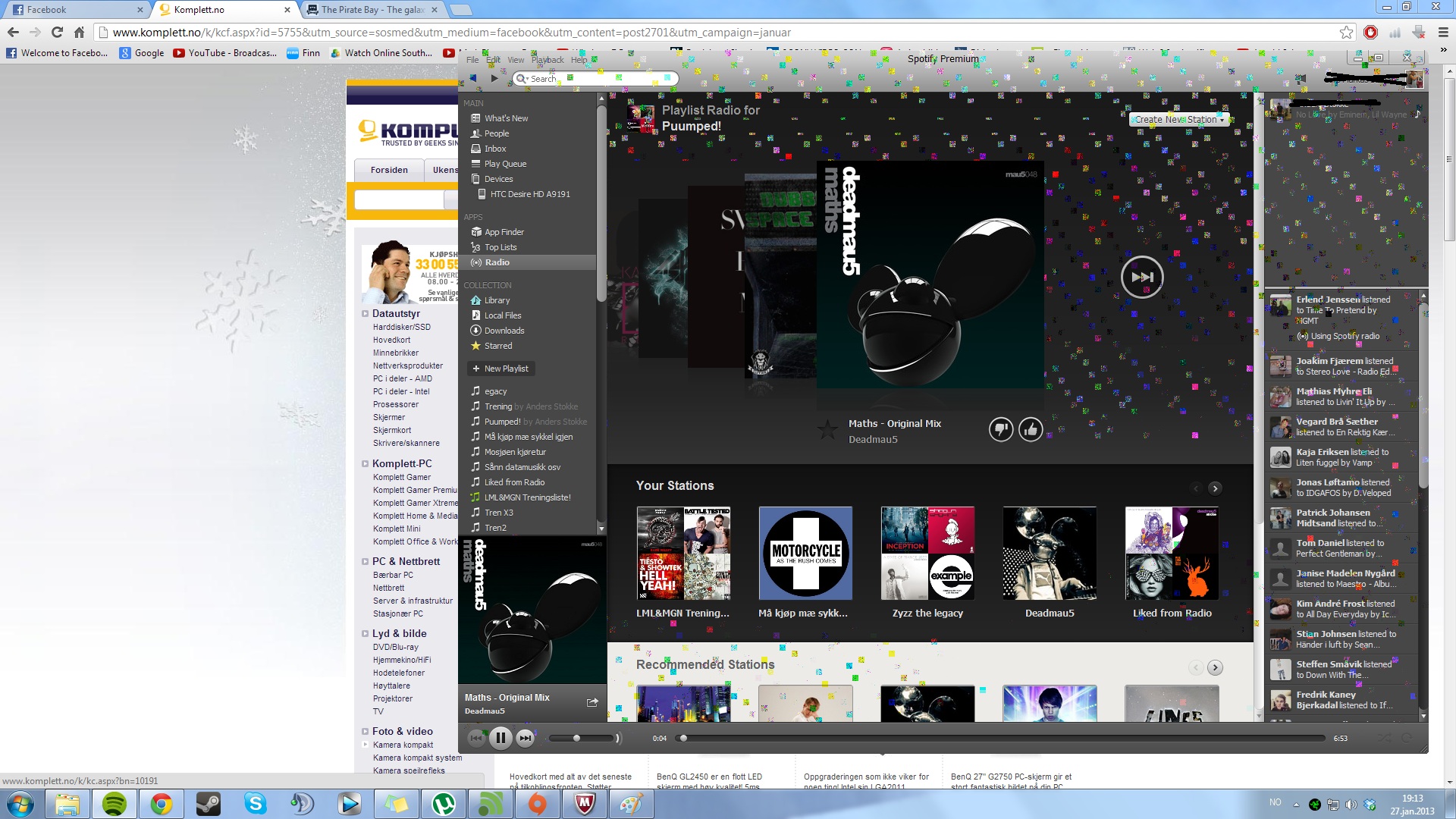Screen dimensions: 1456x819
Task: Open Spotify View menu
Action: pos(516,60)
